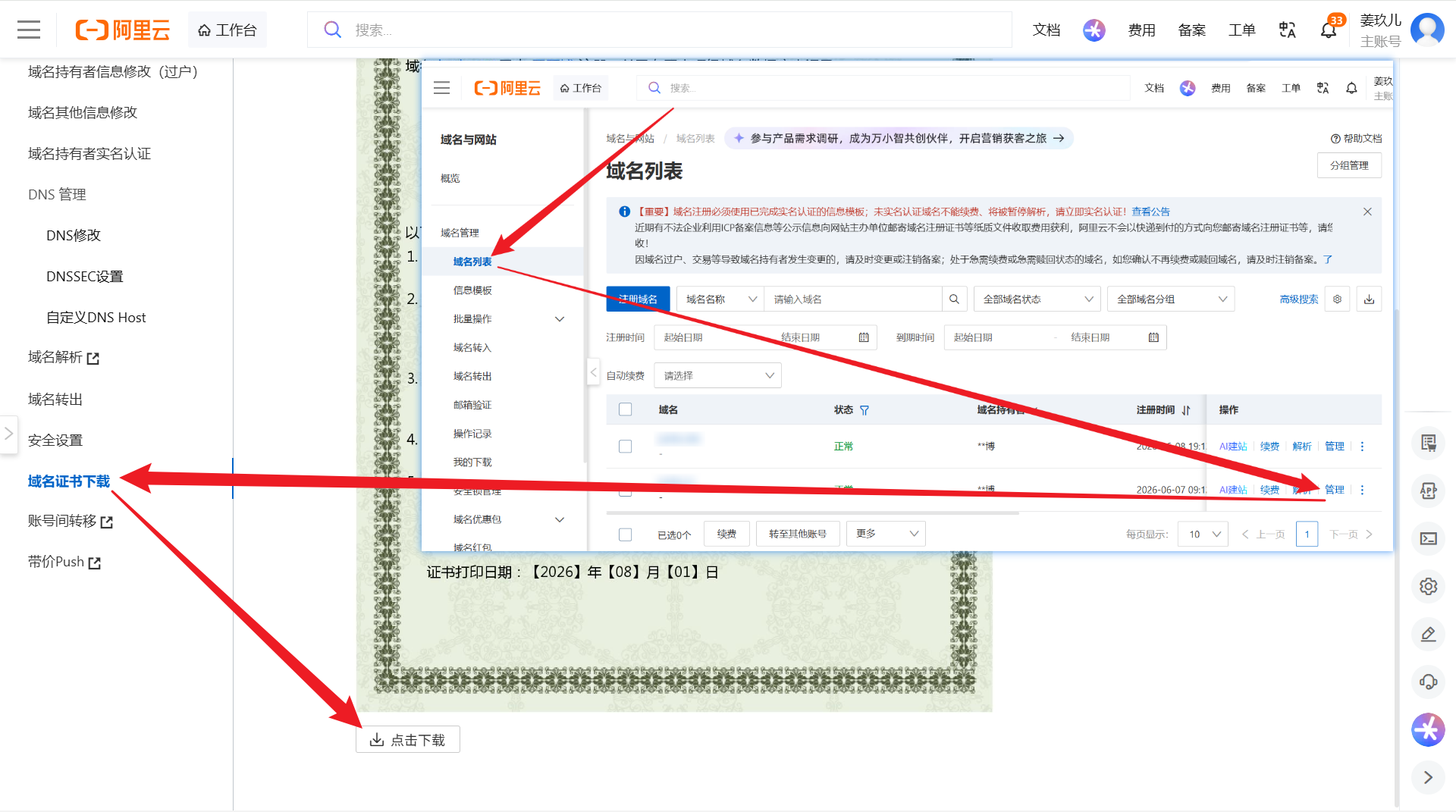In the embedded screenshot, open the page size 10 dropdown
The height and width of the screenshot is (812, 1456).
(1203, 534)
